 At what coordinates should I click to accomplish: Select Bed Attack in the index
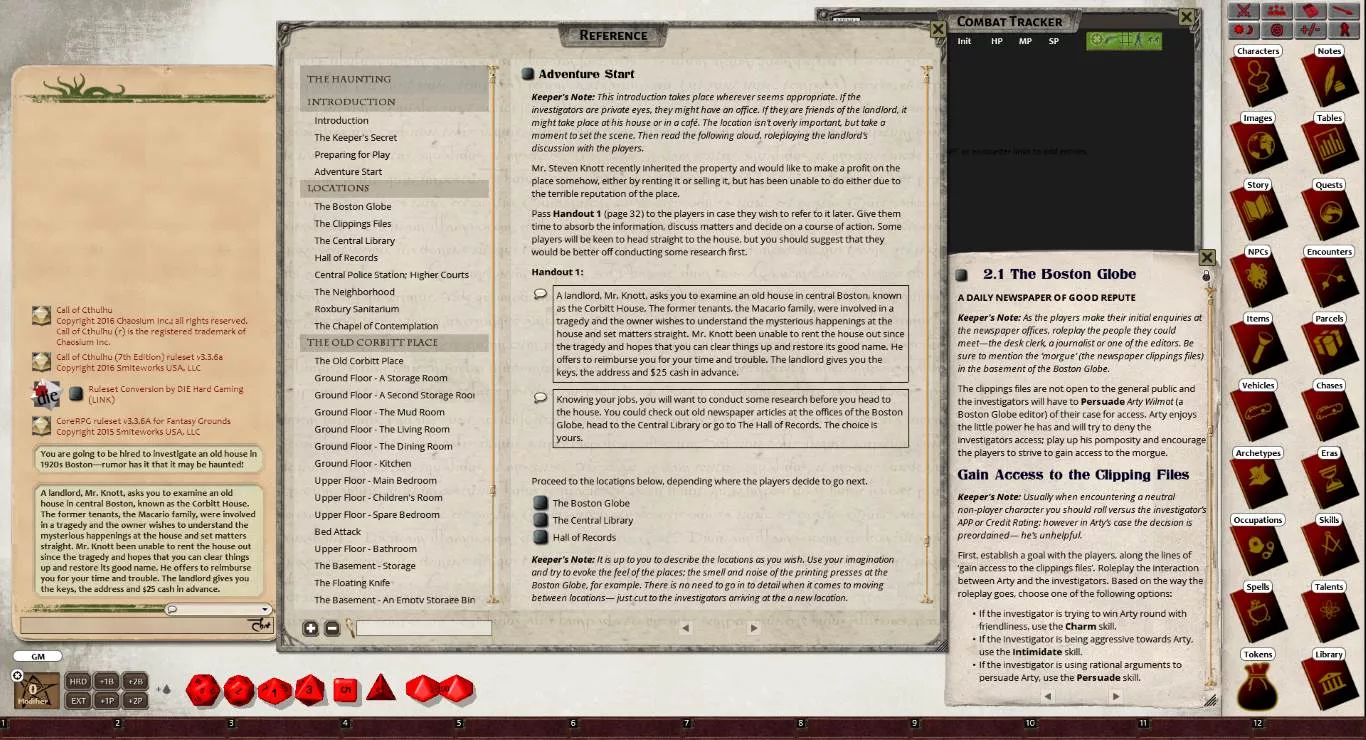[338, 532]
